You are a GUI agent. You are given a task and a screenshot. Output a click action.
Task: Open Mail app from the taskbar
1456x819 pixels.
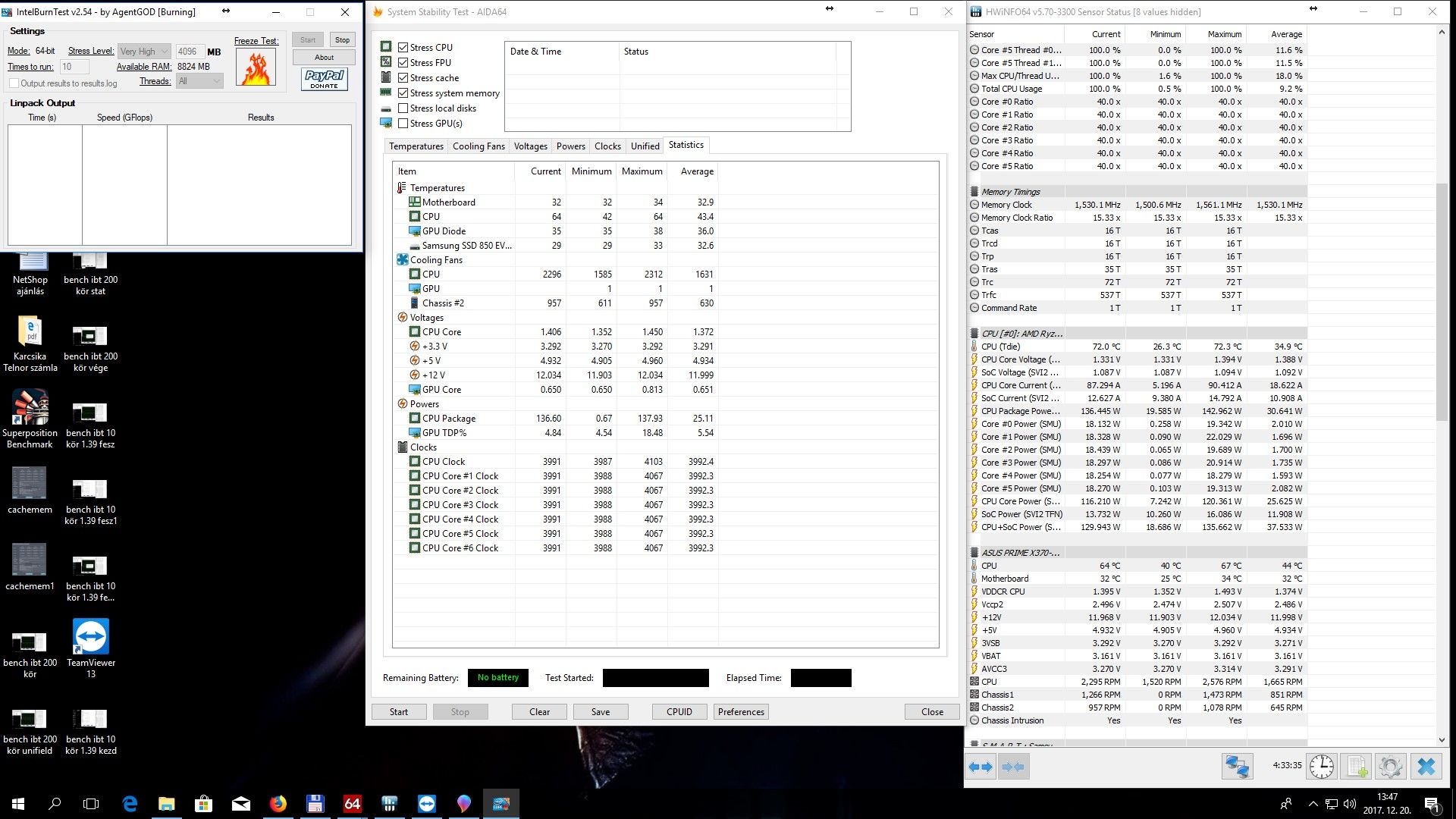click(241, 803)
